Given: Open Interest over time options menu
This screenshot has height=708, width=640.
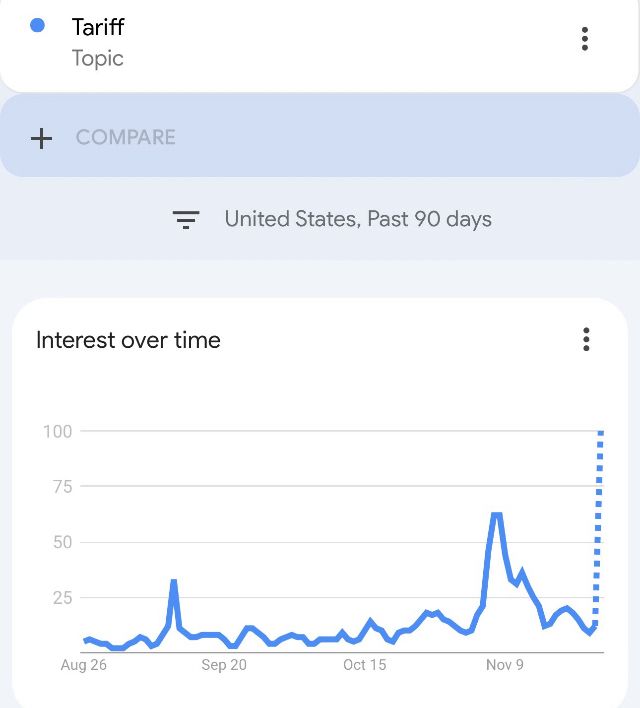Looking at the screenshot, I should 586,339.
